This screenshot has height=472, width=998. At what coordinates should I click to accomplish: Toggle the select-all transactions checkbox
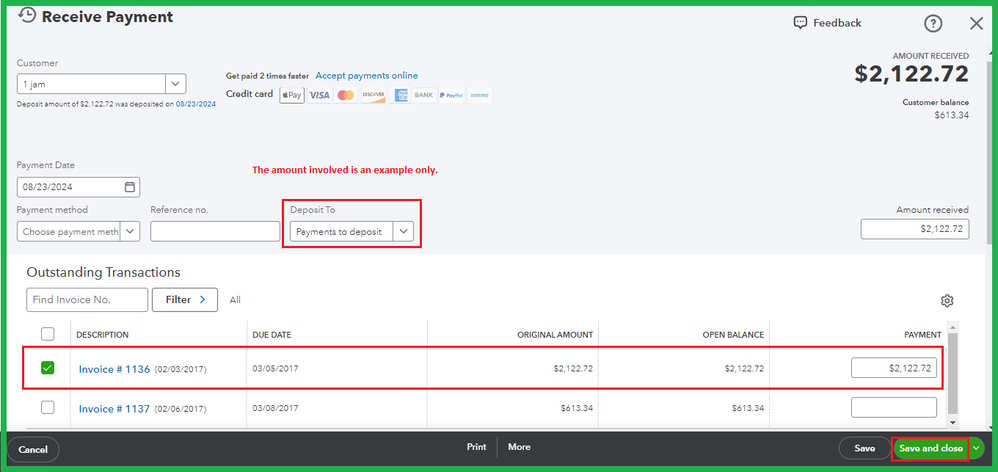click(48, 334)
